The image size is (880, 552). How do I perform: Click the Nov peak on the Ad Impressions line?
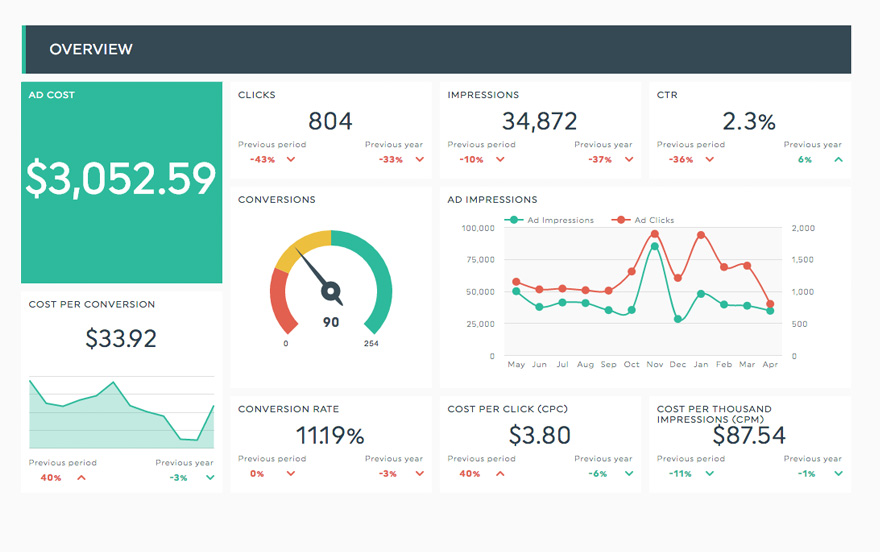[655, 245]
